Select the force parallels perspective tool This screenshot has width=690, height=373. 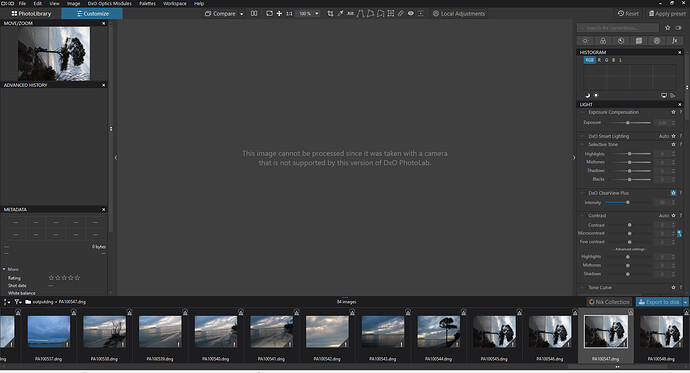[x=360, y=14]
